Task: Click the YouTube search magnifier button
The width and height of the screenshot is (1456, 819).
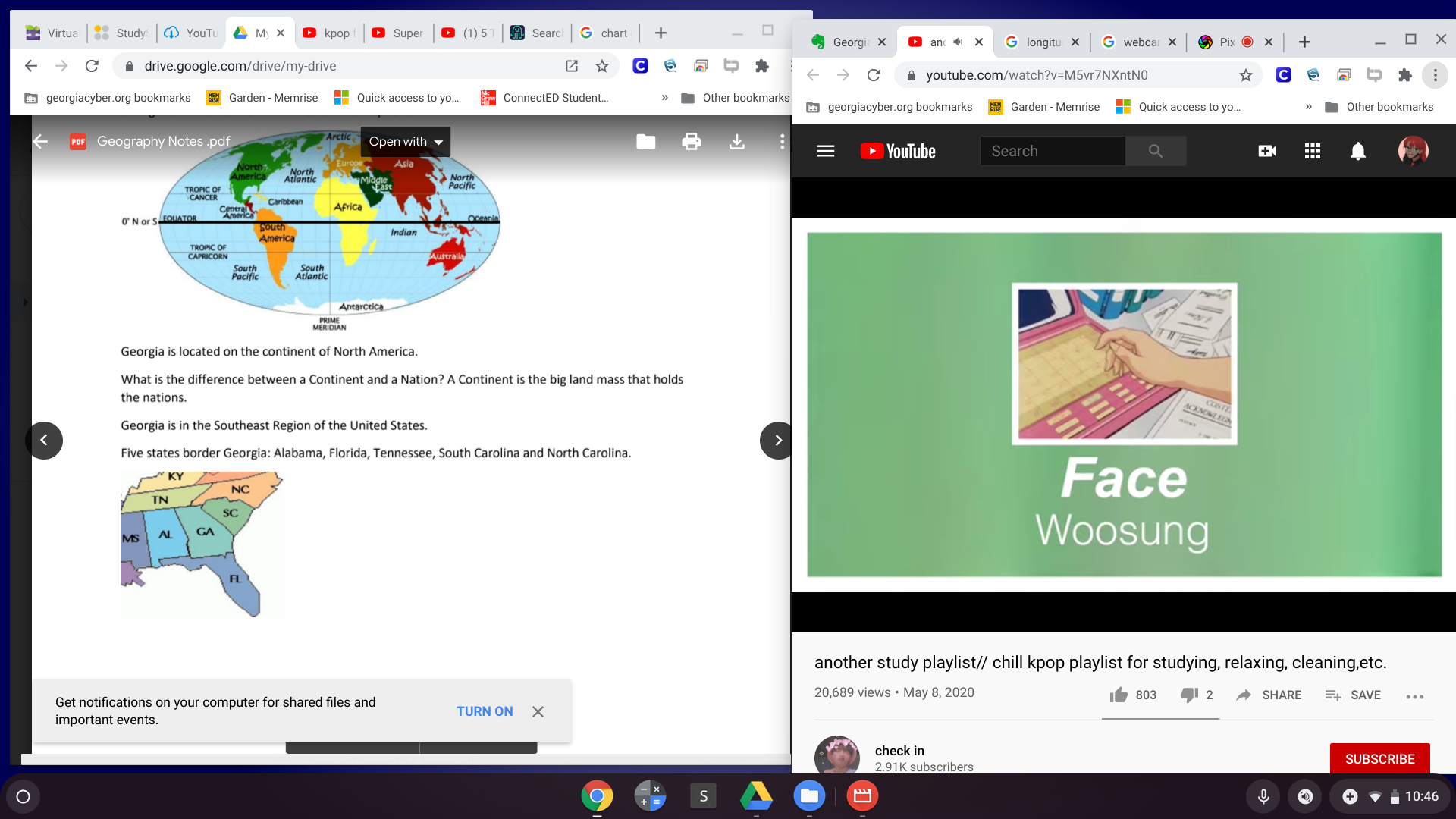Action: pos(1156,151)
